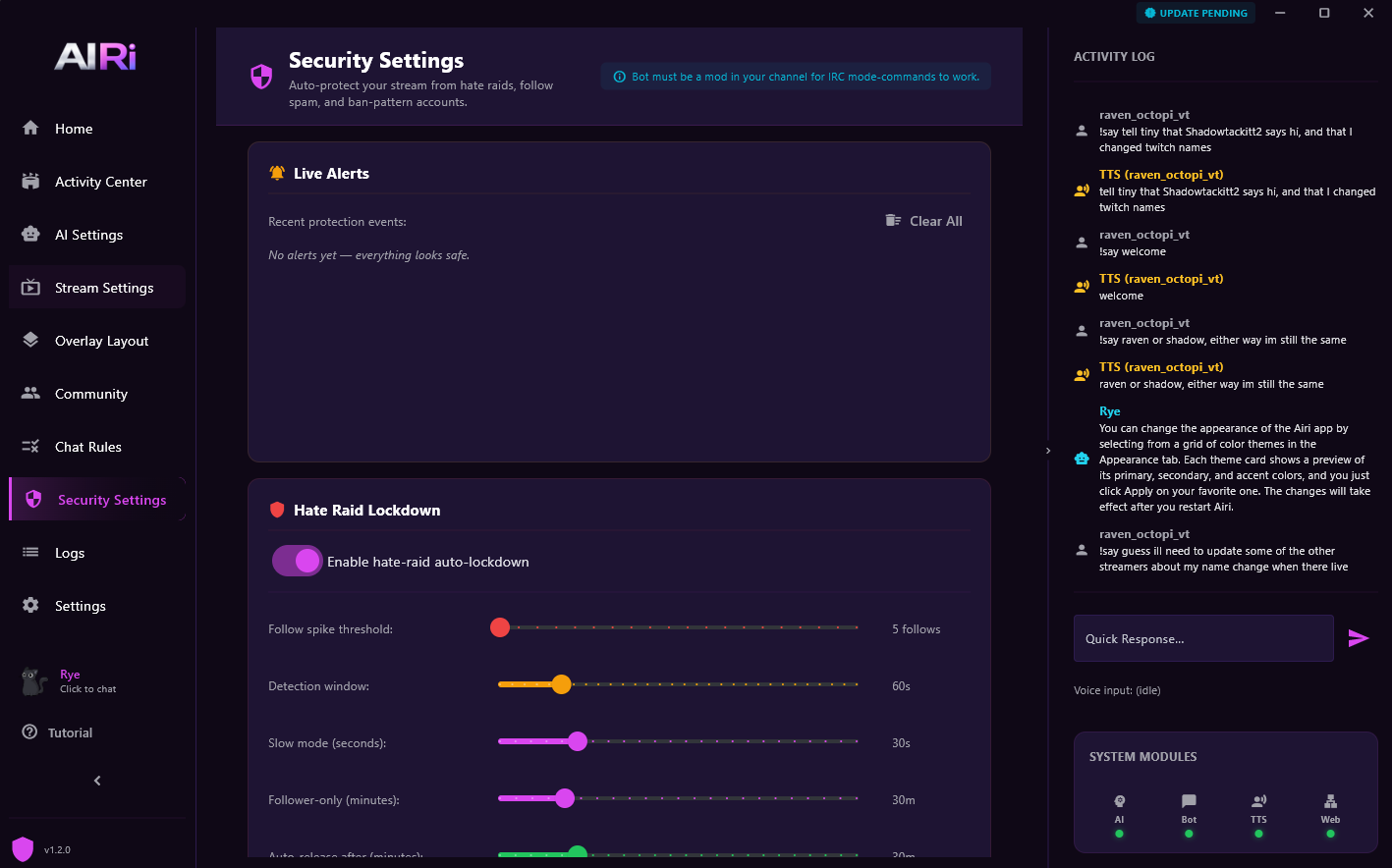
Task: Toggle the TTS module status indicator
Action: tap(1258, 834)
